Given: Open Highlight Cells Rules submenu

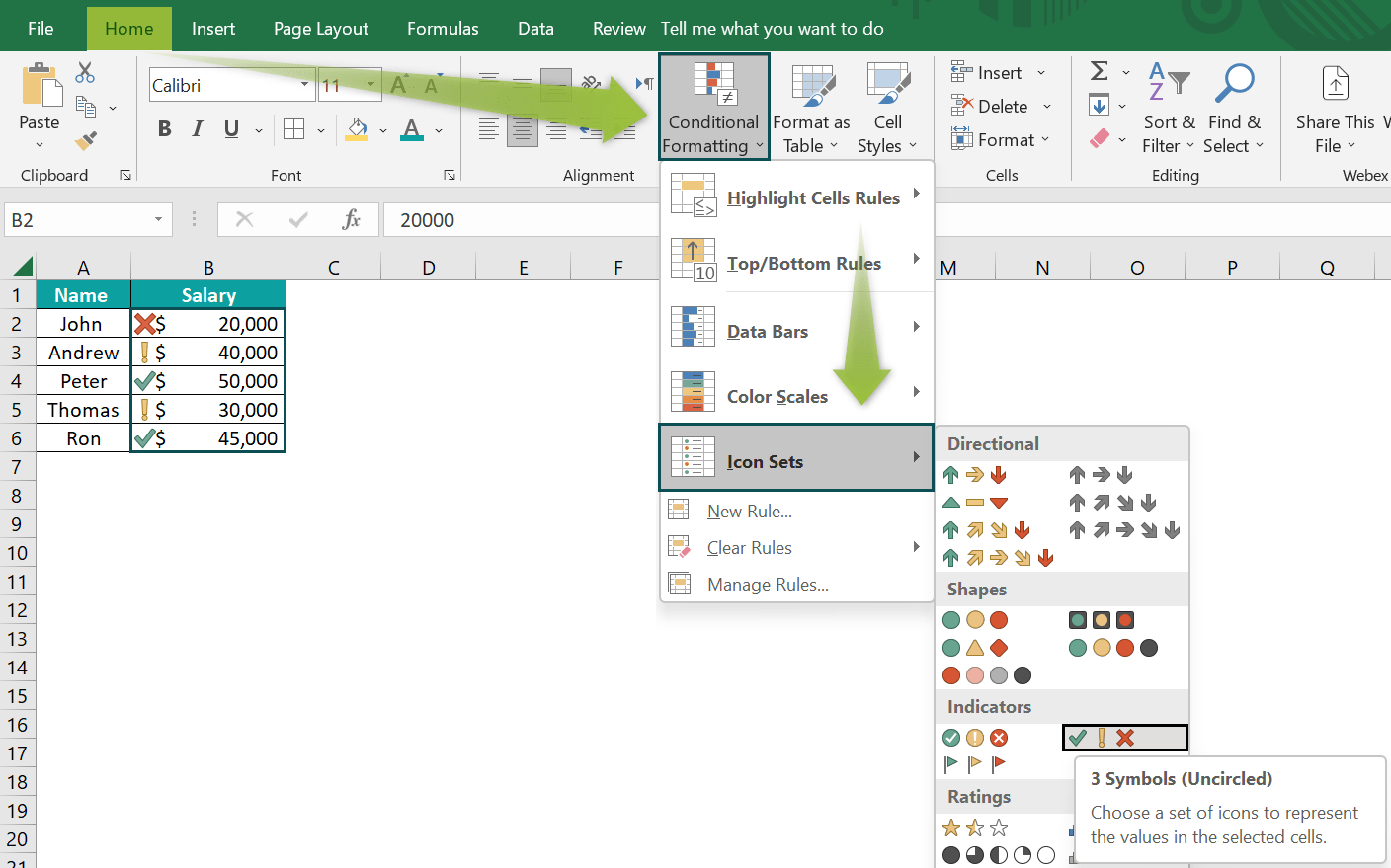Looking at the screenshot, I should 813,197.
